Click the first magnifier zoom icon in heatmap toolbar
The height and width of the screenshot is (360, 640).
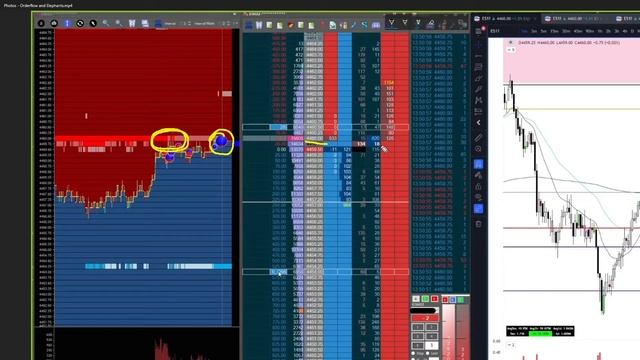(106, 23)
